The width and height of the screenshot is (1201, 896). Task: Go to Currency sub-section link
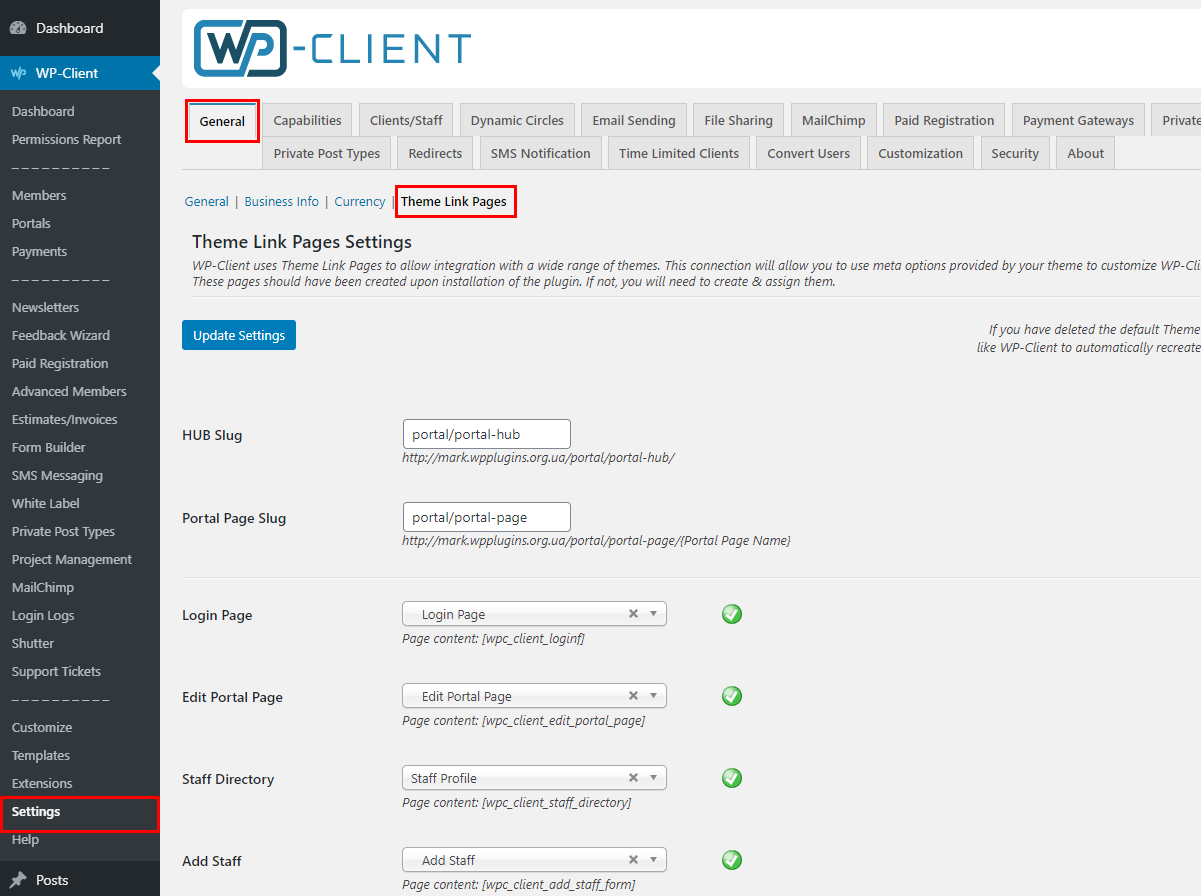tap(360, 201)
